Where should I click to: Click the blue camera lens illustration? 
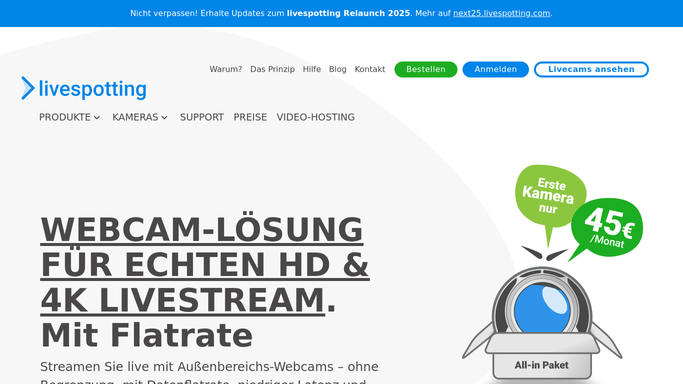point(542,308)
